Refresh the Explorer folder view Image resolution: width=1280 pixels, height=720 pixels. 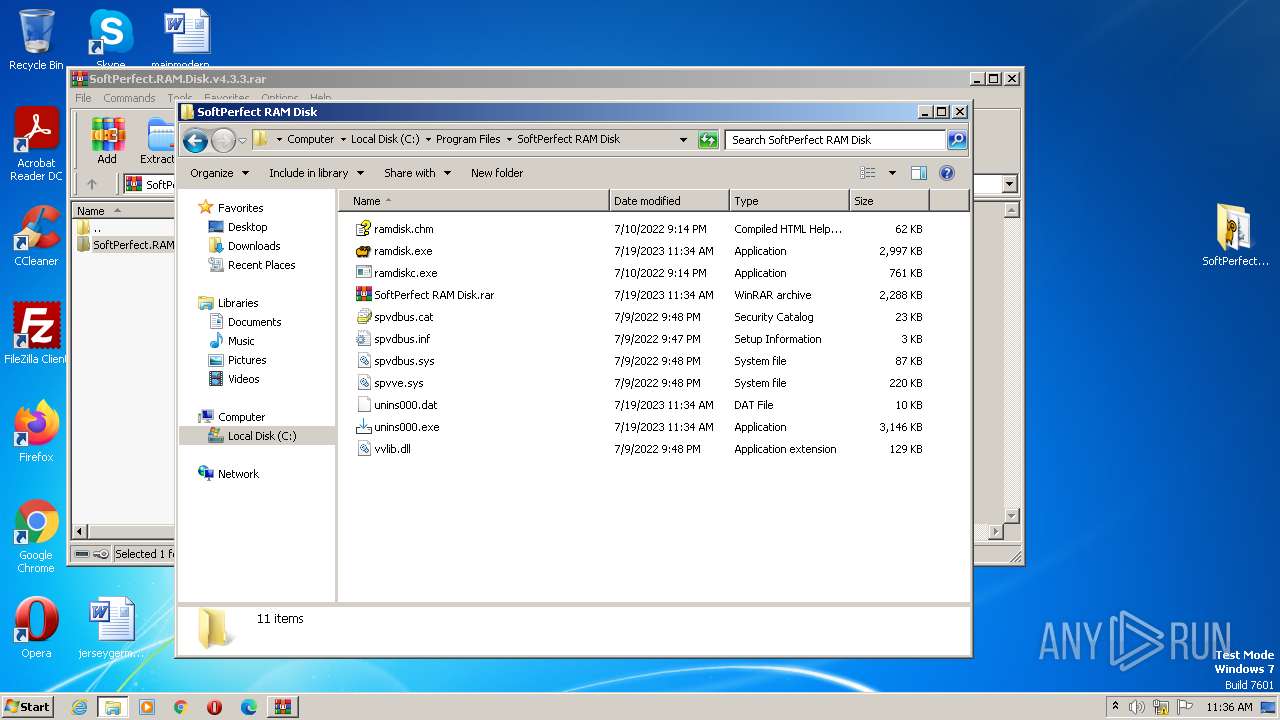[708, 140]
